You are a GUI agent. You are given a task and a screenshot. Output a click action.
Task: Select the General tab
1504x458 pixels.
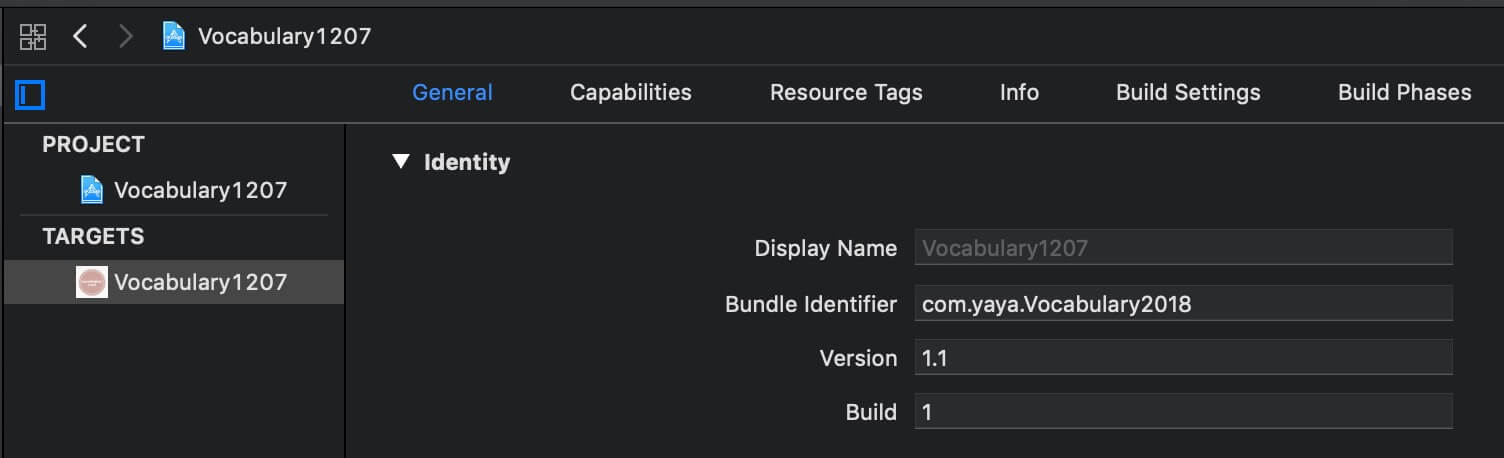[x=452, y=92]
